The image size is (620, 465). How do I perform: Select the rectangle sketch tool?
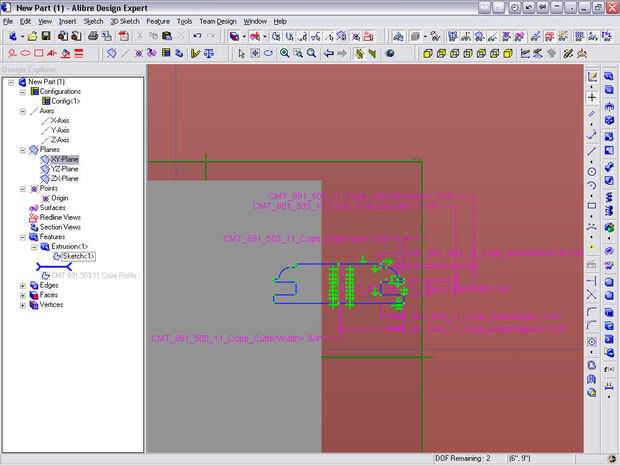pos(592,206)
